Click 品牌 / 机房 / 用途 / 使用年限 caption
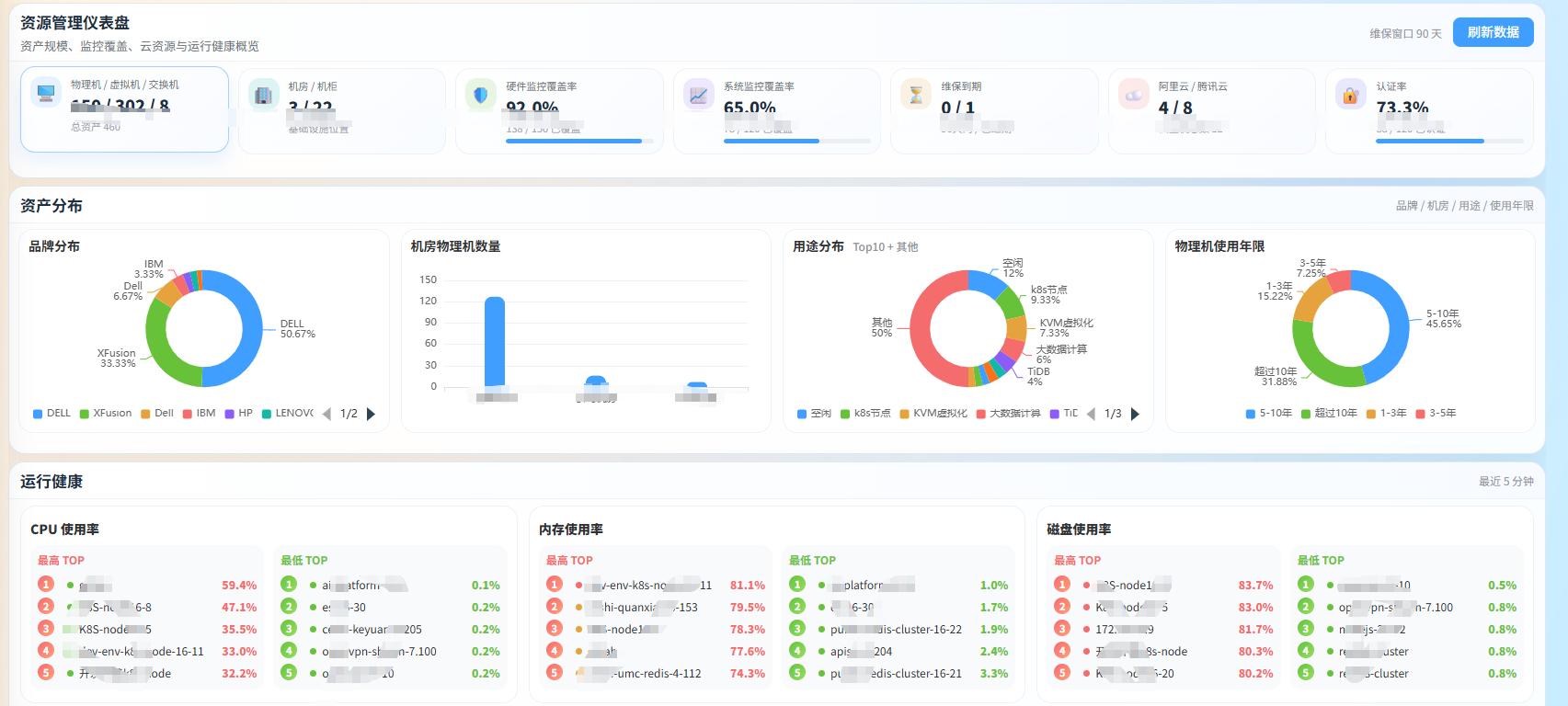 pyautogui.click(x=1464, y=206)
